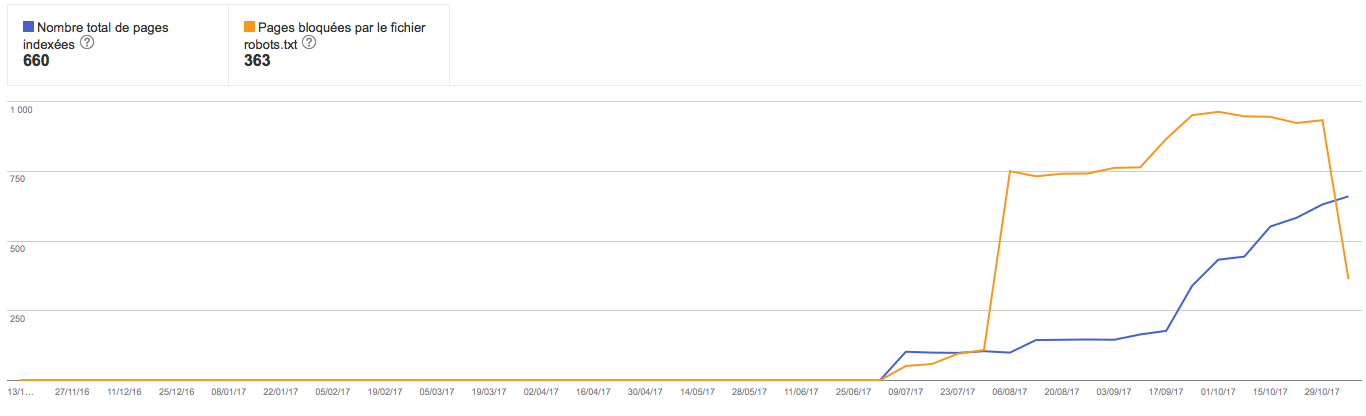
Task: Toggle blue Nombre total de pages indexées series
Action: click(28, 28)
